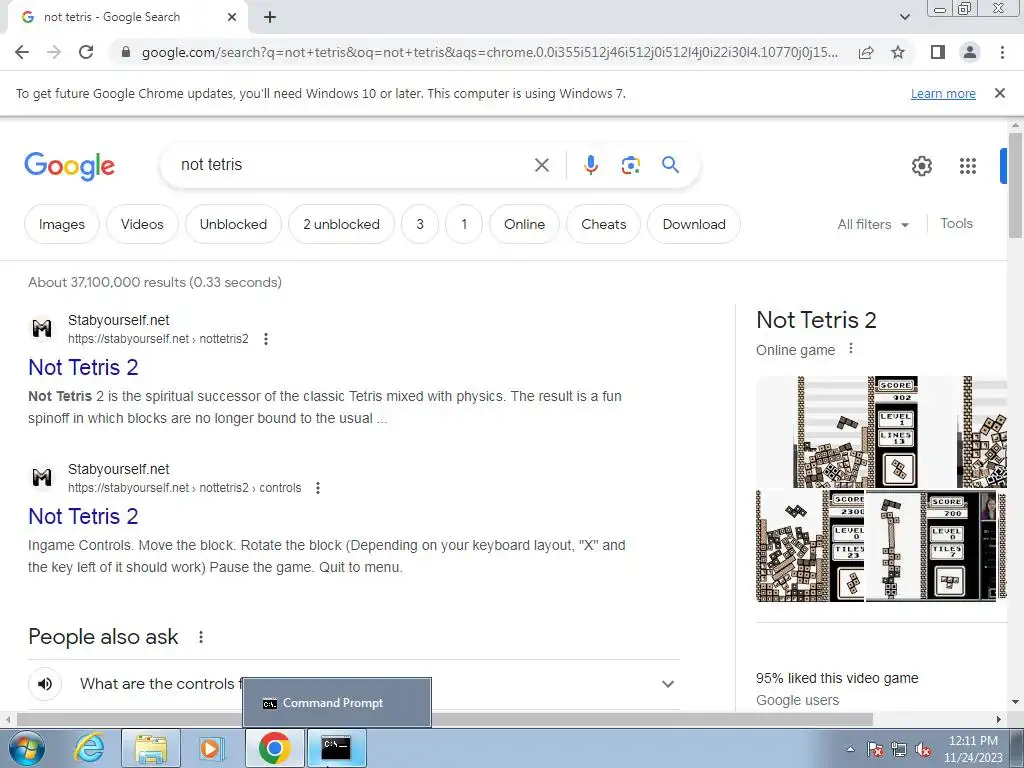Select the Download filter chip

pos(694,224)
